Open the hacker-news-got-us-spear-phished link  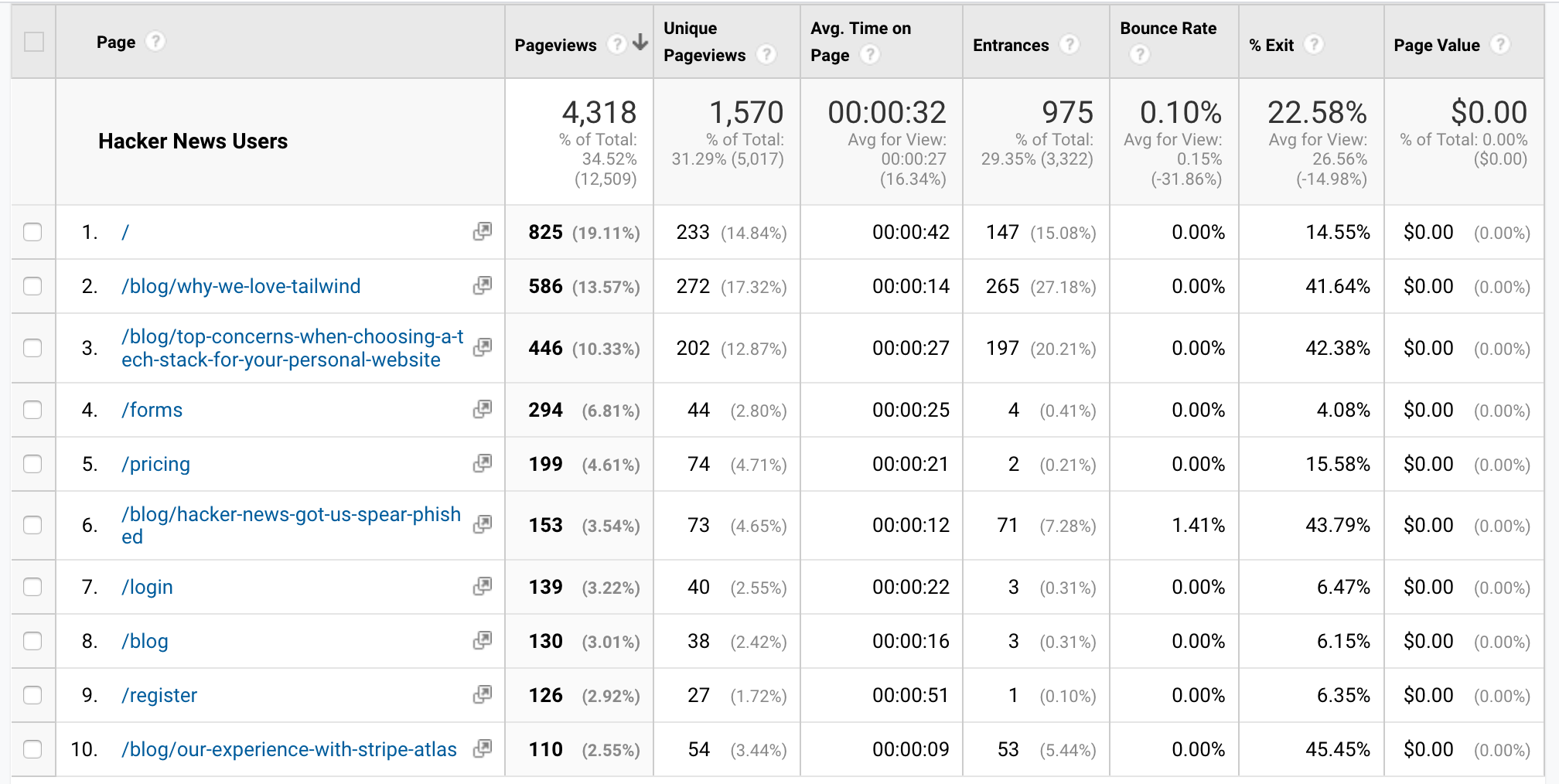pyautogui.click(x=291, y=525)
